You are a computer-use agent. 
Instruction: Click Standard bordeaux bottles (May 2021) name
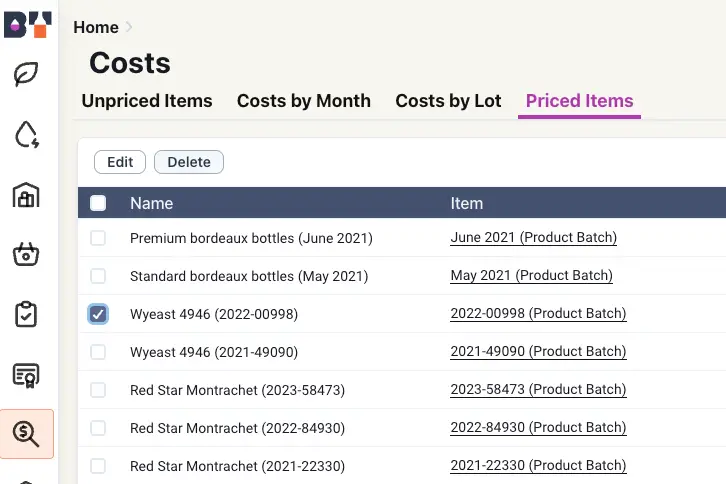coord(249,276)
